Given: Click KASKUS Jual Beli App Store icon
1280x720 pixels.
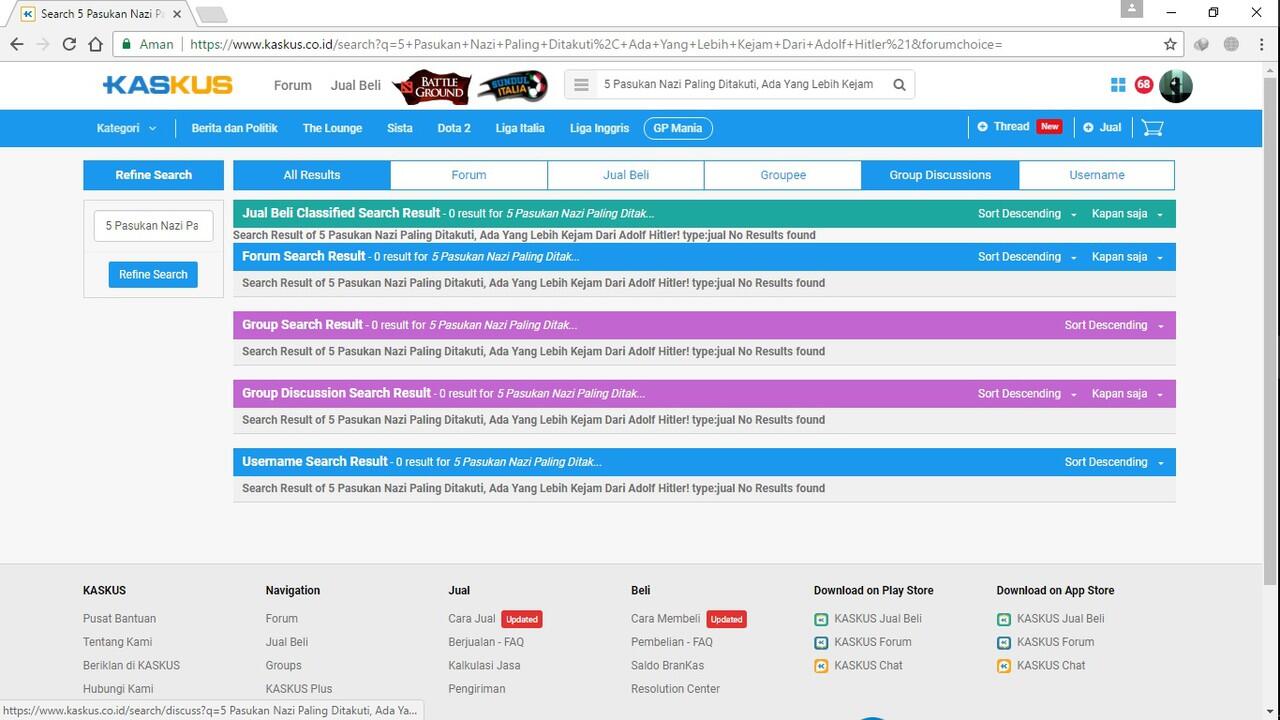Looking at the screenshot, I should point(1004,619).
